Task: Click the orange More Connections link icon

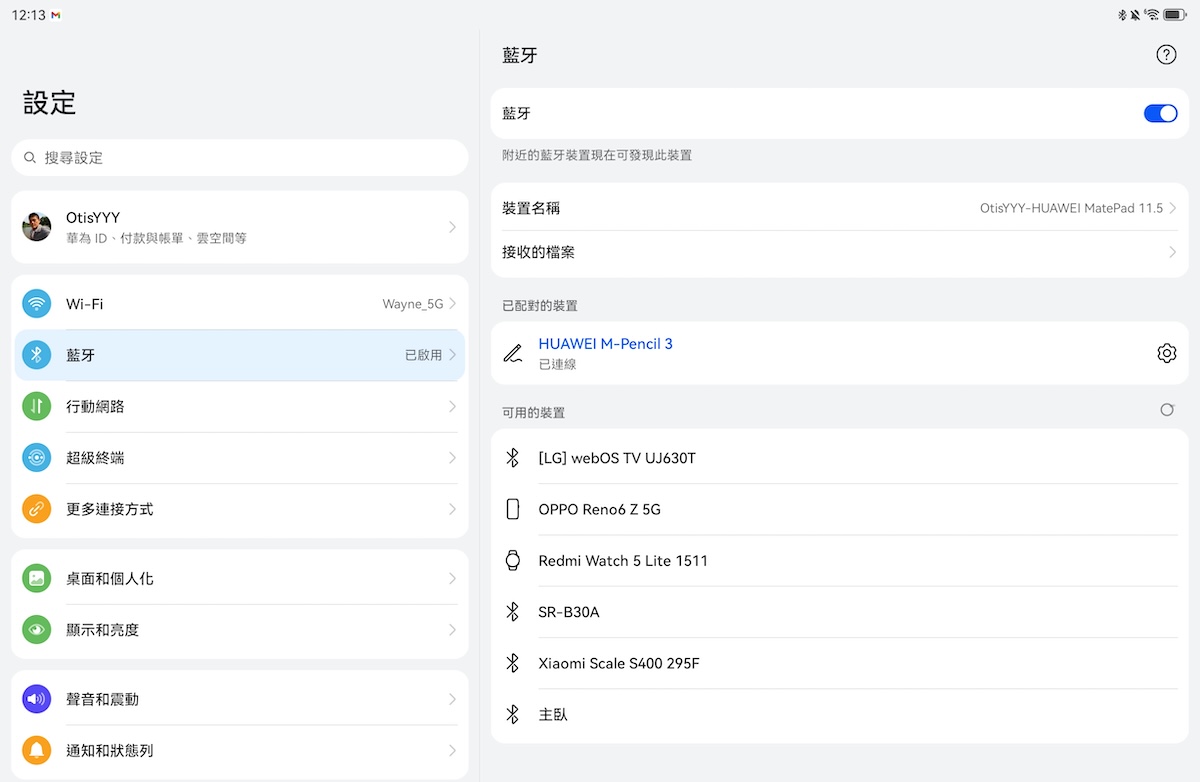Action: [x=37, y=509]
